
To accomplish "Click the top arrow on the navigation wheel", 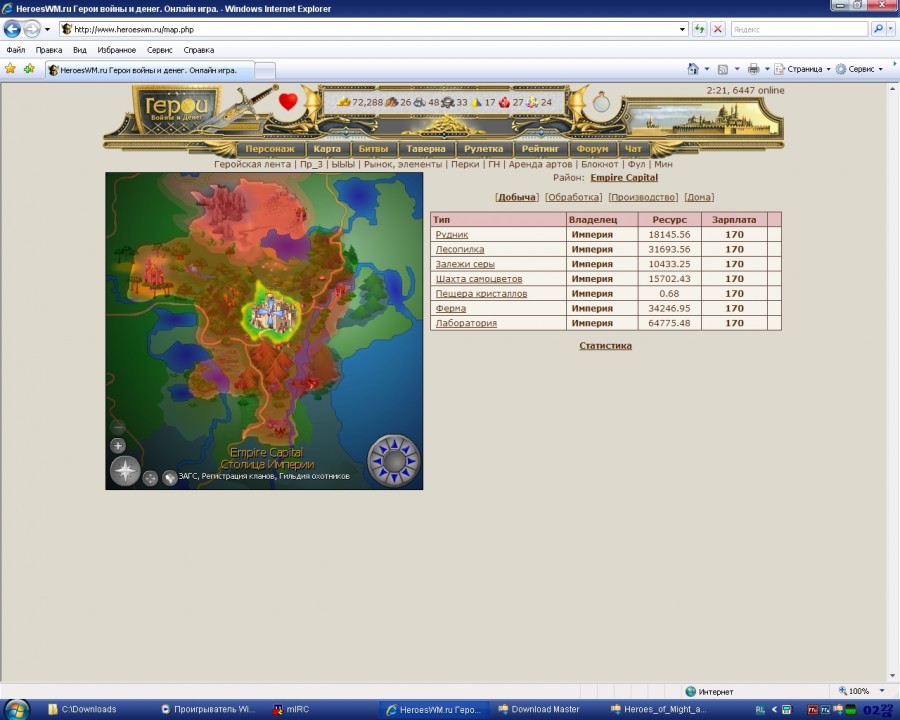I will (x=394, y=442).
